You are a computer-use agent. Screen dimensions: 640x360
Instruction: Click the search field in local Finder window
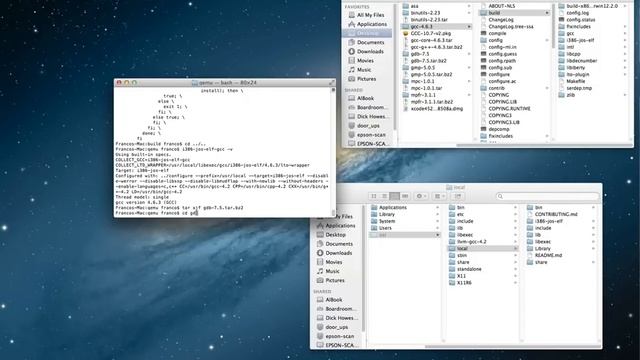click(x=547, y=196)
